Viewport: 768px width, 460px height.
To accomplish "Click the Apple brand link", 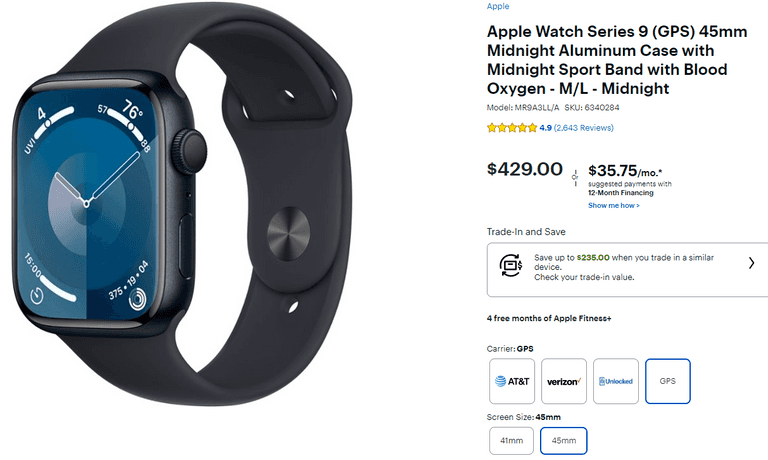I will pyautogui.click(x=498, y=6).
